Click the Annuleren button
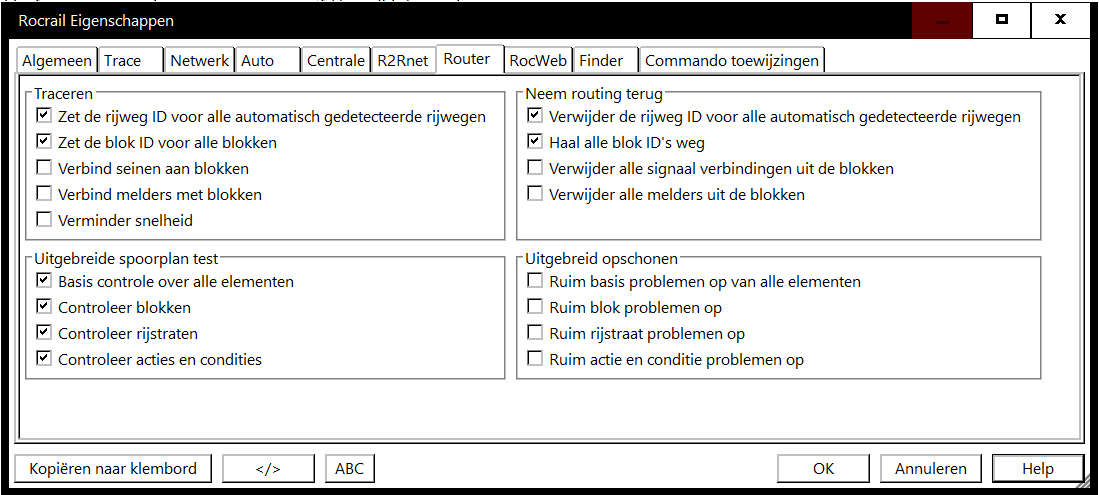 point(930,468)
